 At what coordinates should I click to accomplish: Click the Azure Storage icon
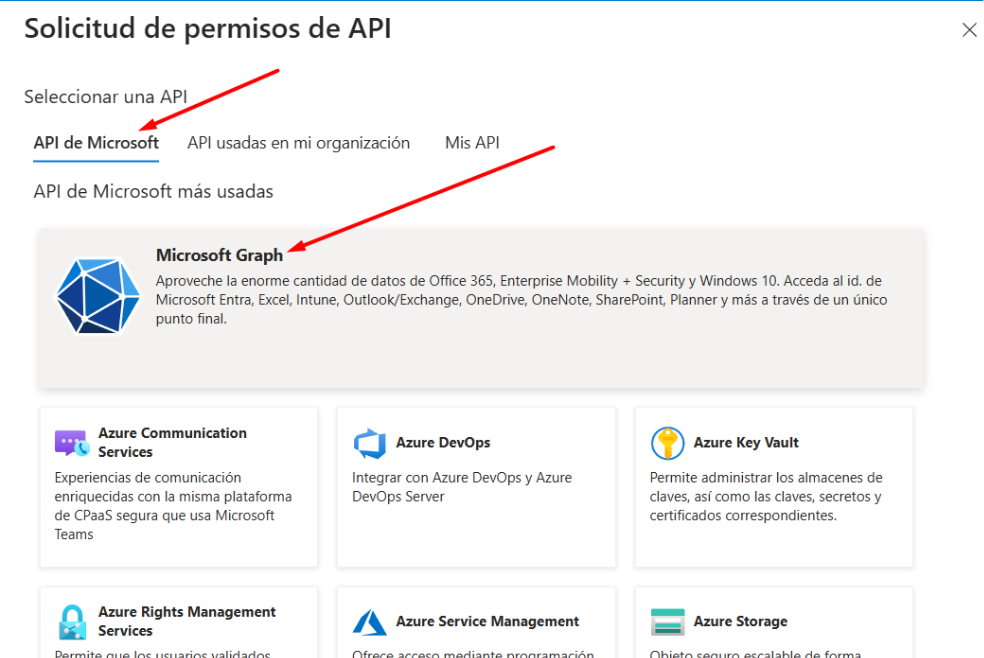tap(667, 622)
